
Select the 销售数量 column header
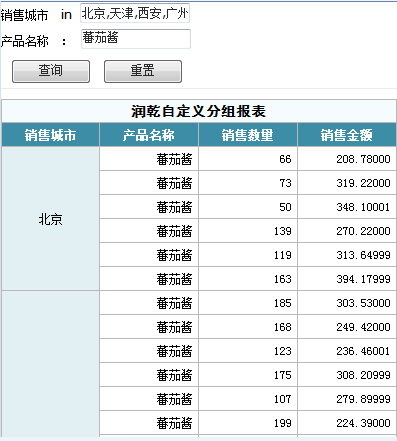pyautogui.click(x=248, y=135)
